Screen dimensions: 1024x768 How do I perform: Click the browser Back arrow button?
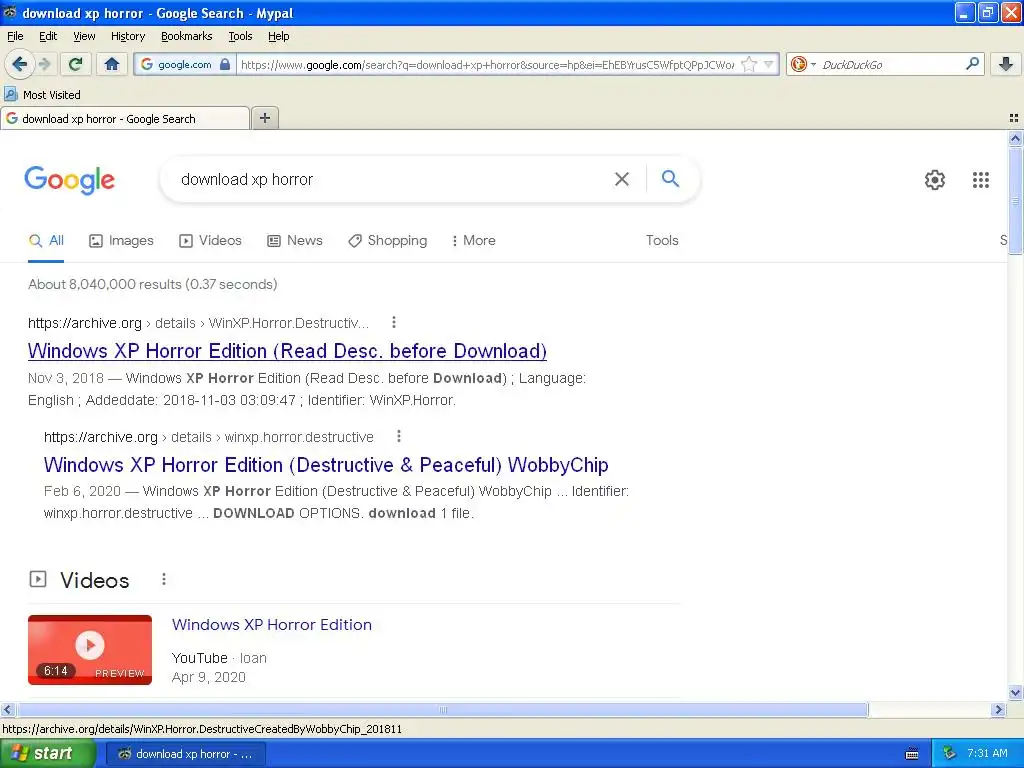20,64
